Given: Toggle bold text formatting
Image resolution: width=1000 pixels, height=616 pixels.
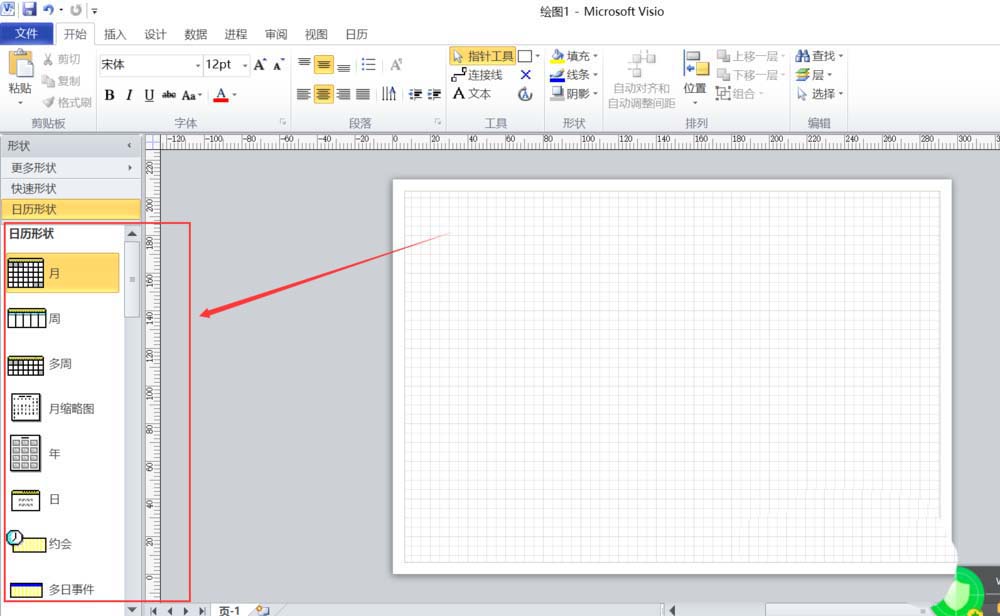Looking at the screenshot, I should coord(109,95).
